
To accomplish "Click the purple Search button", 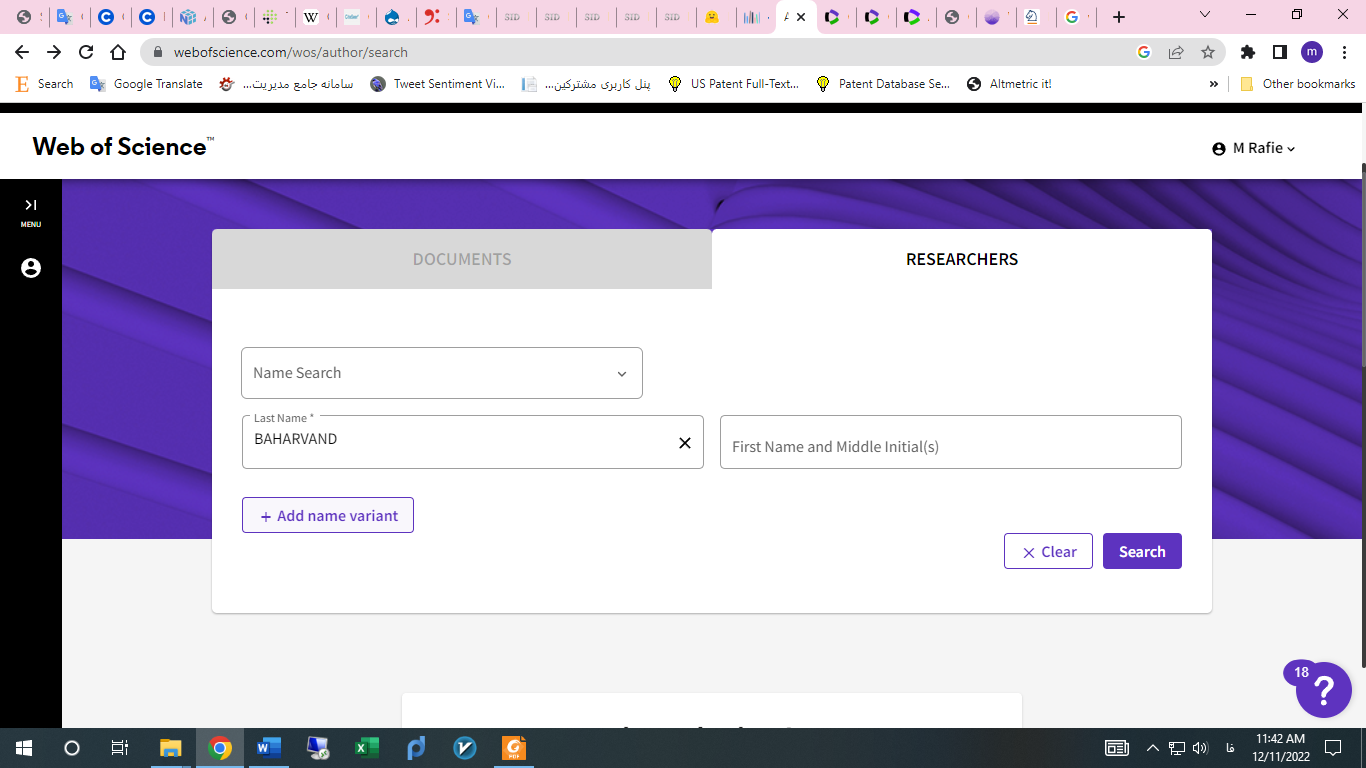I will point(1142,551).
